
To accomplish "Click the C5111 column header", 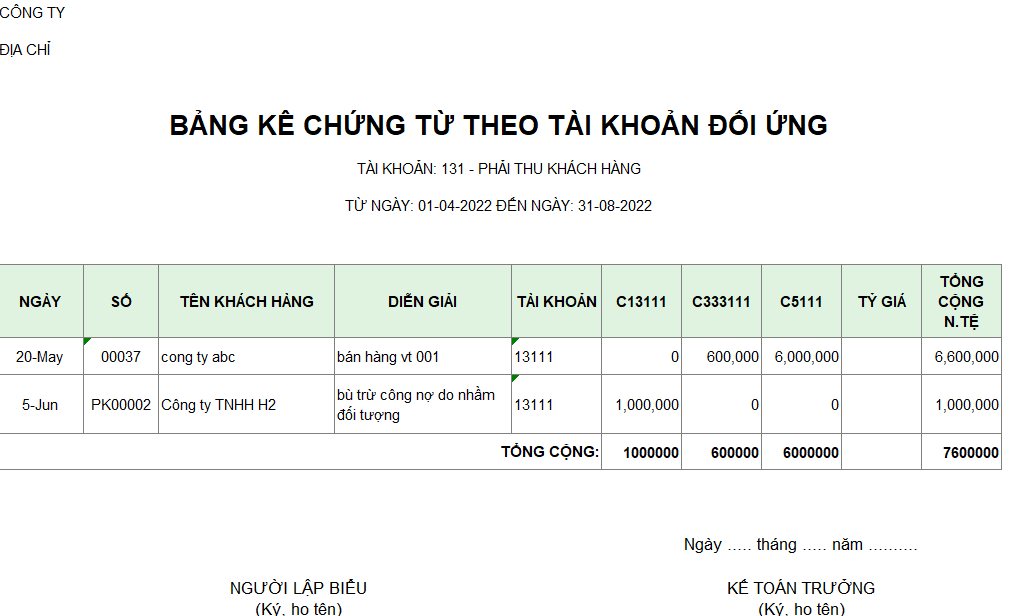I will (801, 302).
